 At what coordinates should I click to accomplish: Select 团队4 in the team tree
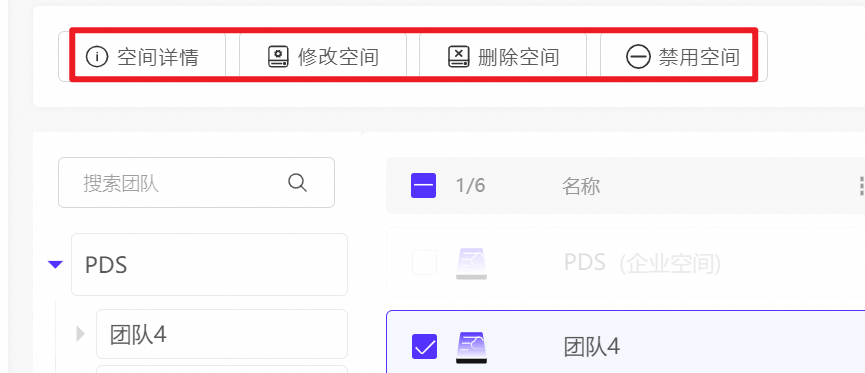tap(222, 334)
